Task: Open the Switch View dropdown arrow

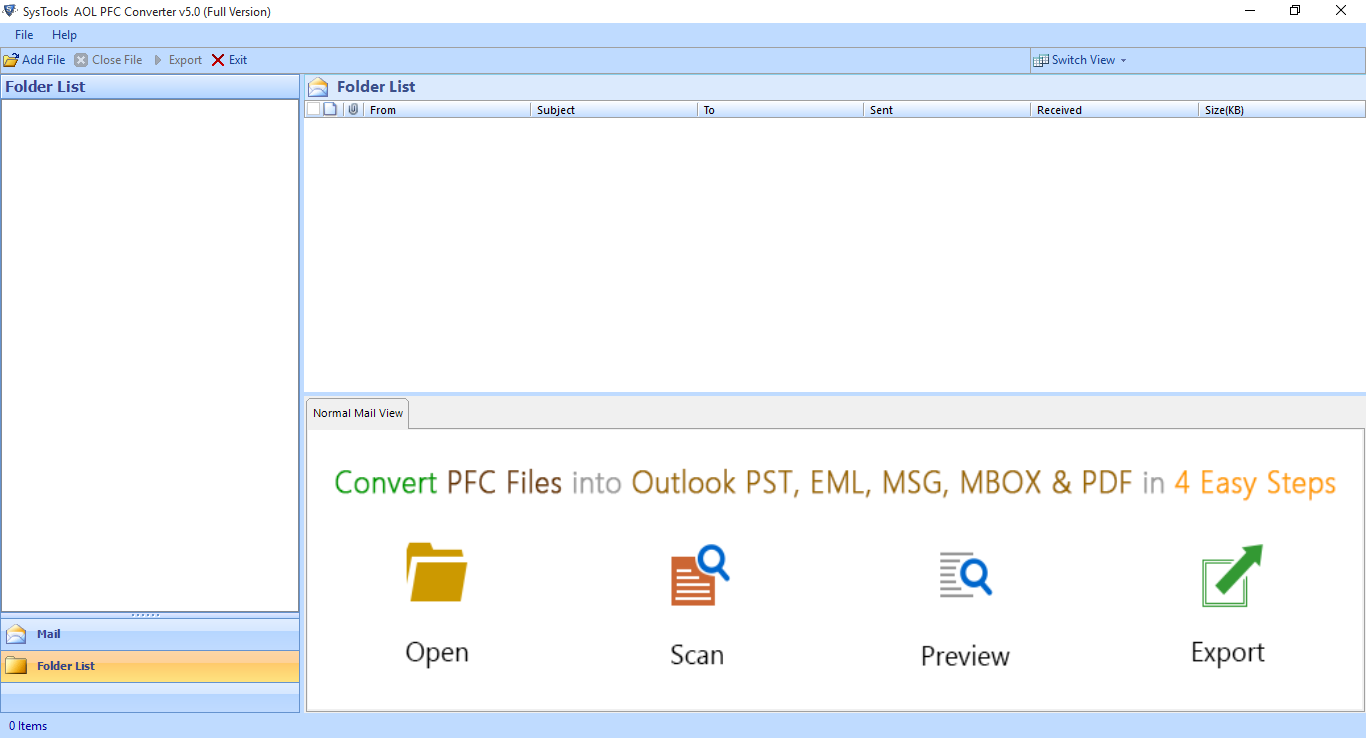Action: [x=1123, y=60]
